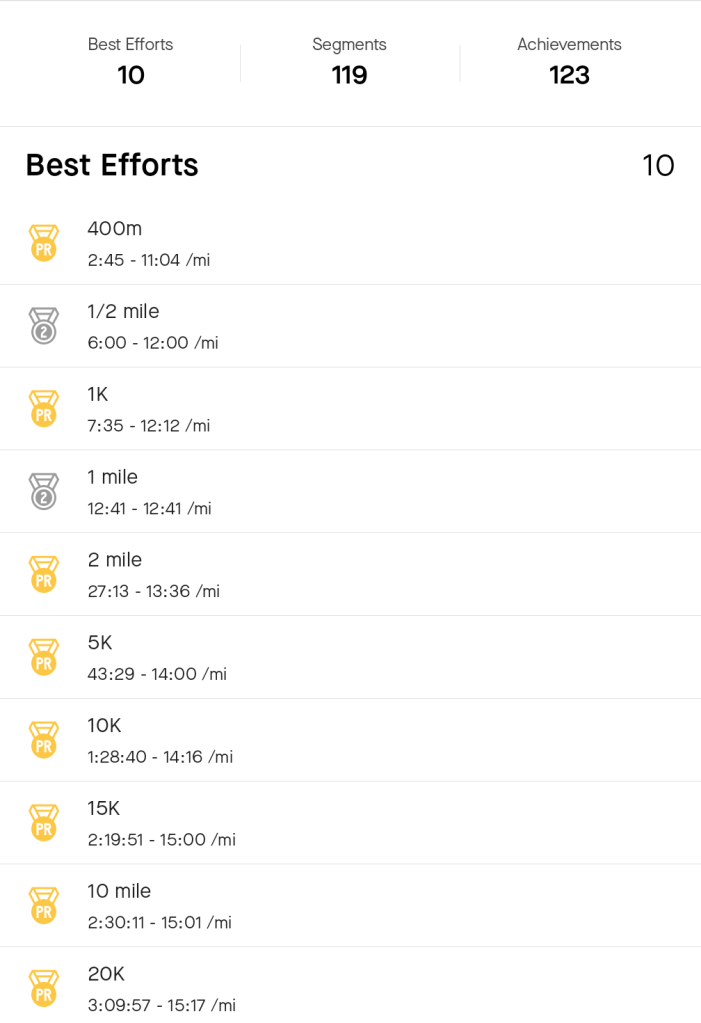Click the PR medal for 2 mile effort
701x1023 pixels.
point(43,574)
